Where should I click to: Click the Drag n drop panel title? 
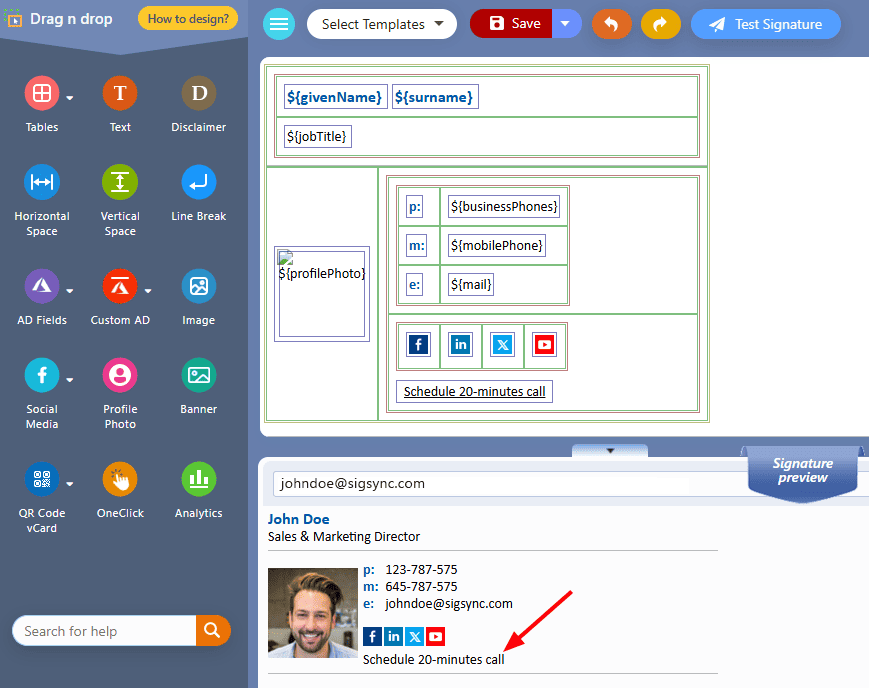[x=71, y=19]
